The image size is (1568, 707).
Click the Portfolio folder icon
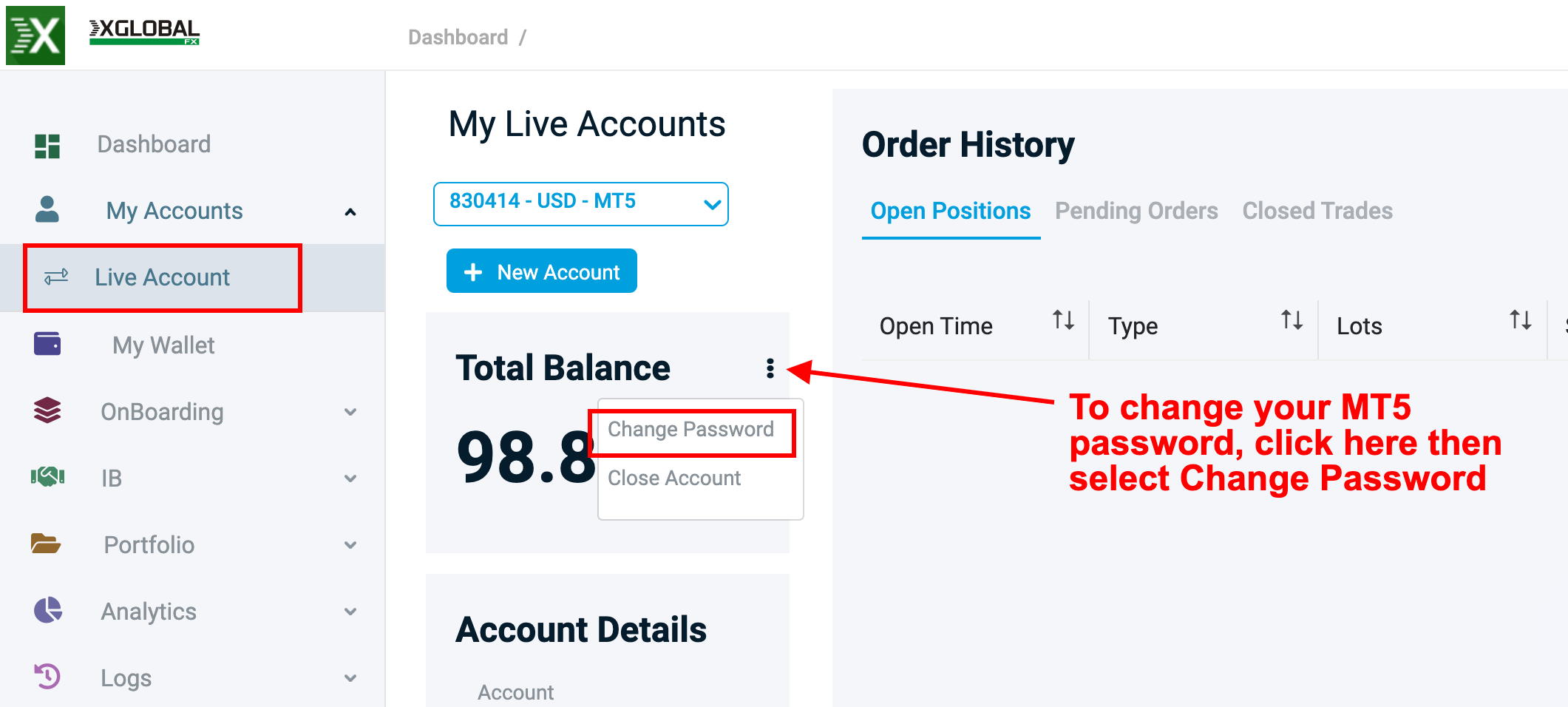point(46,544)
